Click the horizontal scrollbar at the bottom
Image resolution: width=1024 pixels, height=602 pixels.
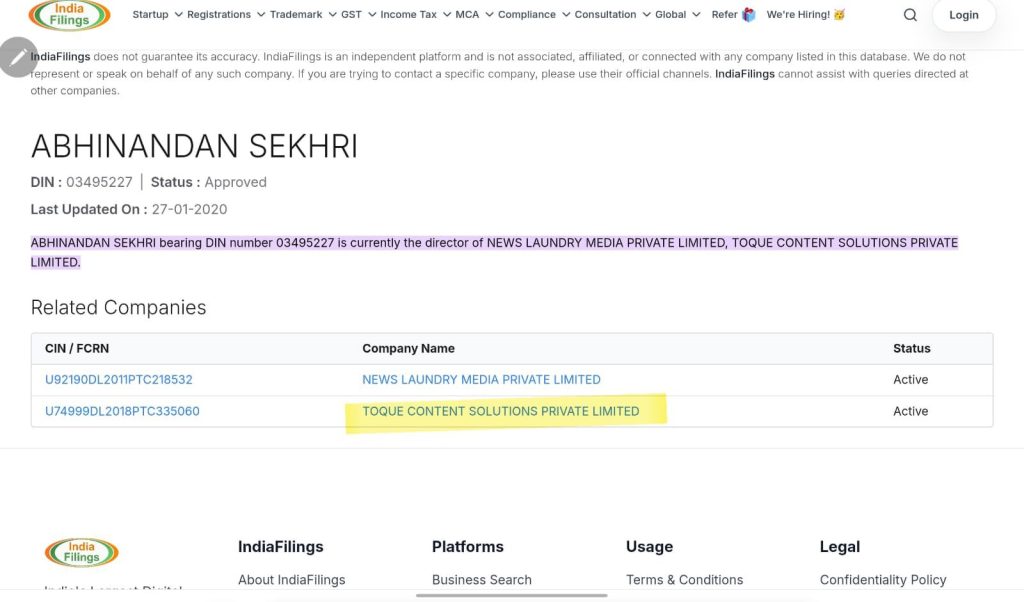(511, 595)
